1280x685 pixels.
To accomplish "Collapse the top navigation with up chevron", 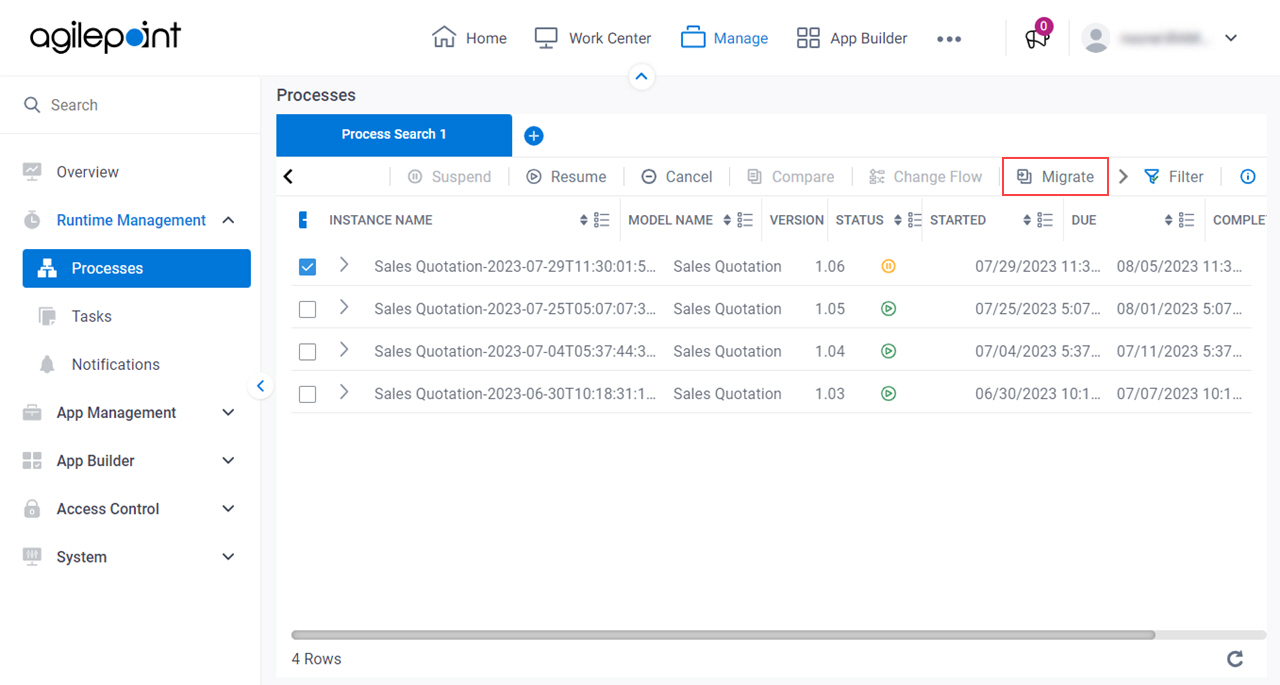I will click(x=642, y=76).
